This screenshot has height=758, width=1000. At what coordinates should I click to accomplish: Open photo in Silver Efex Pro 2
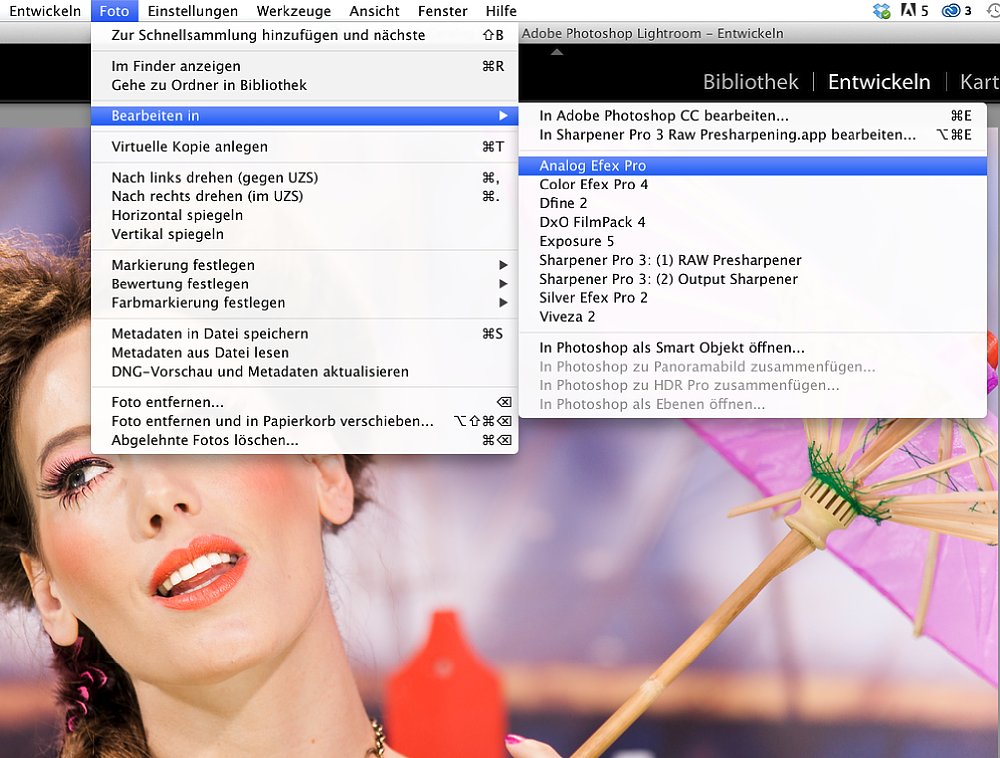[753, 298]
